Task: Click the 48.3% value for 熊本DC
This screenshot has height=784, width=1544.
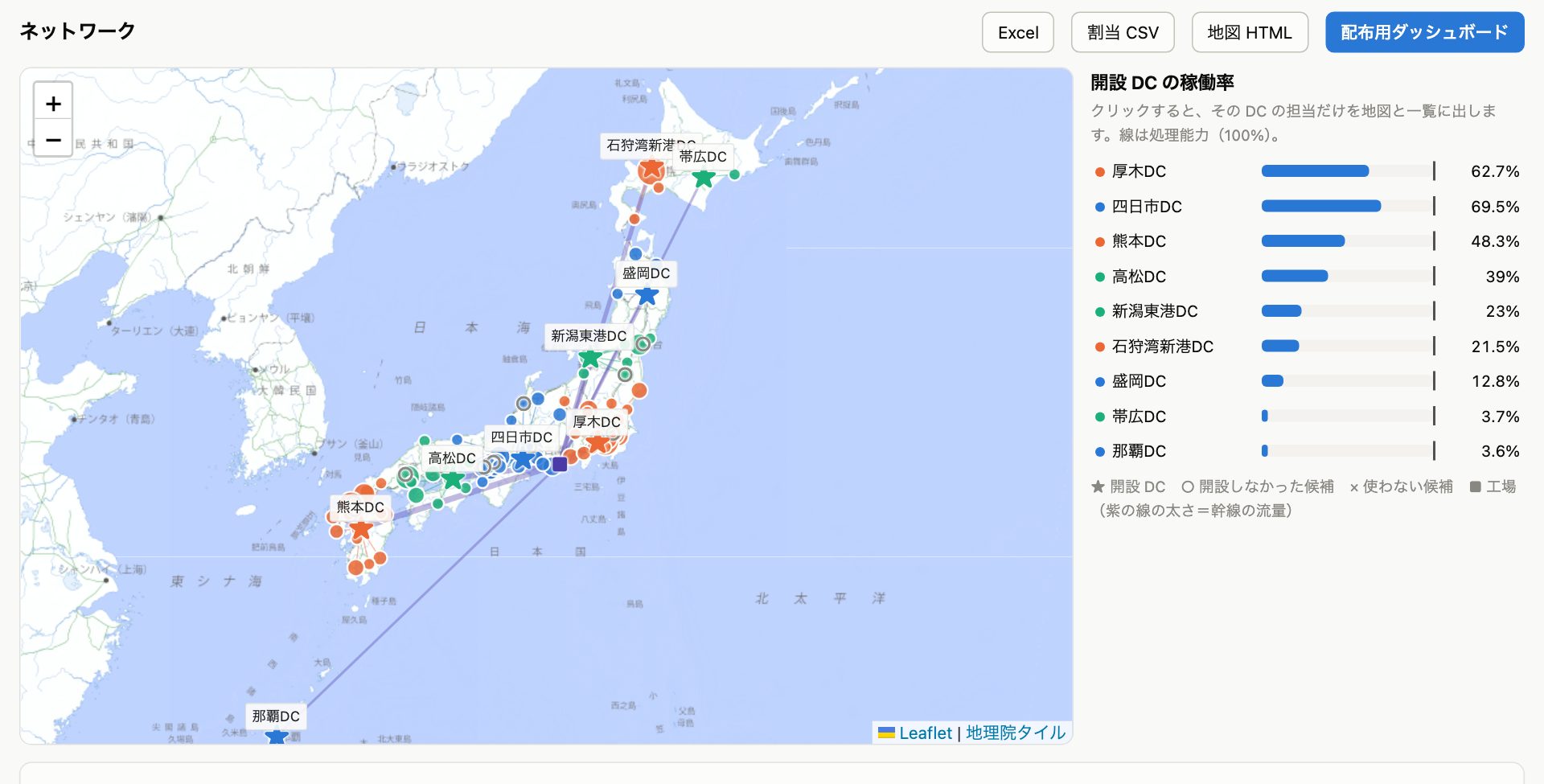Action: tap(1495, 241)
